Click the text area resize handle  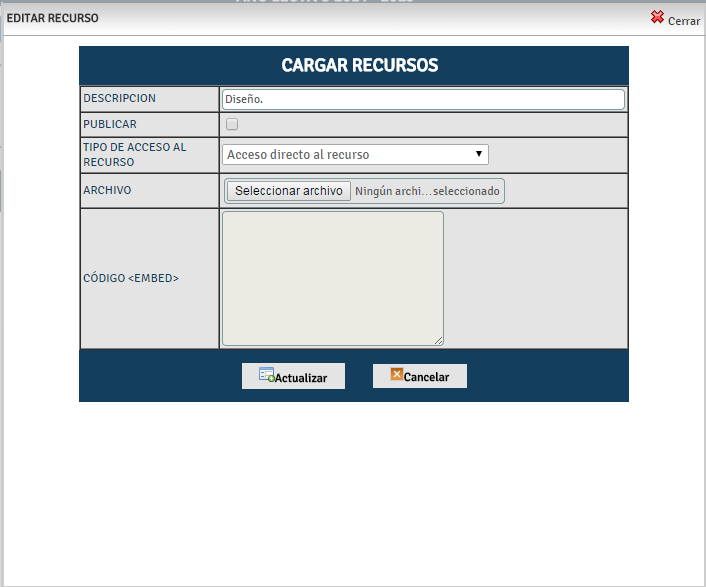[439, 341]
